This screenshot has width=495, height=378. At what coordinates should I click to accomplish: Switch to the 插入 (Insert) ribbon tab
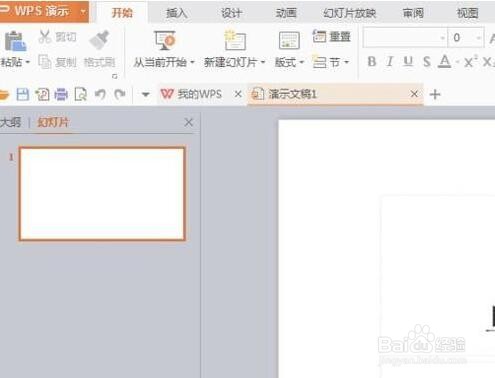point(177,13)
